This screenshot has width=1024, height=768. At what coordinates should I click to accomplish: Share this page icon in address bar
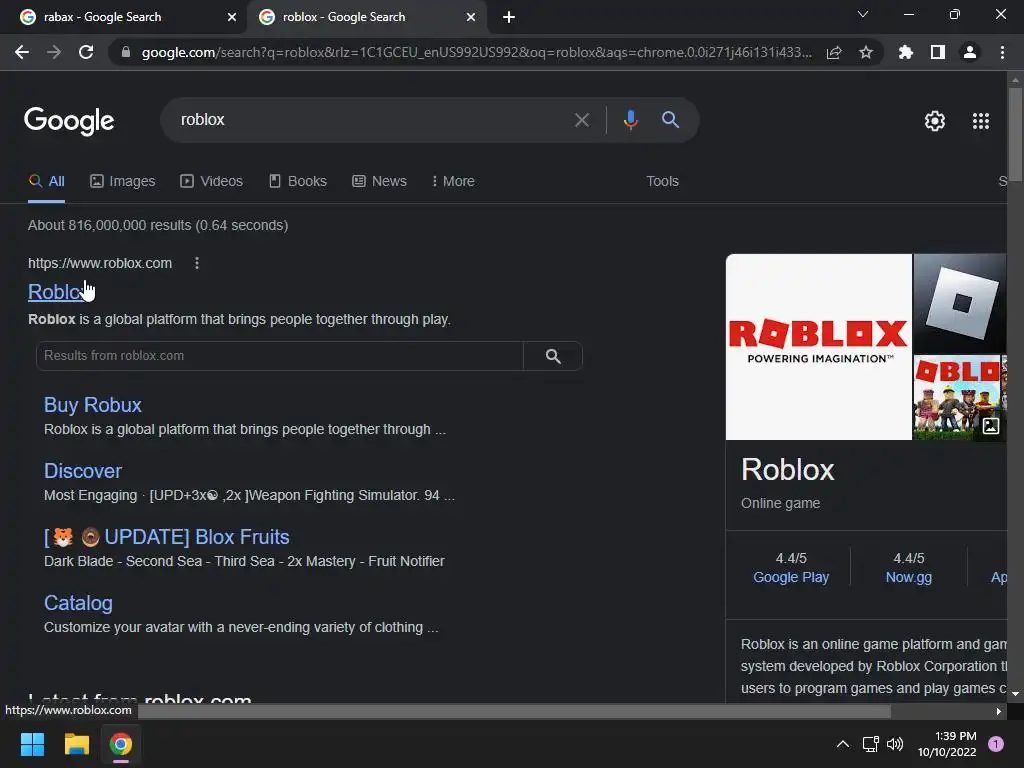pyautogui.click(x=834, y=52)
